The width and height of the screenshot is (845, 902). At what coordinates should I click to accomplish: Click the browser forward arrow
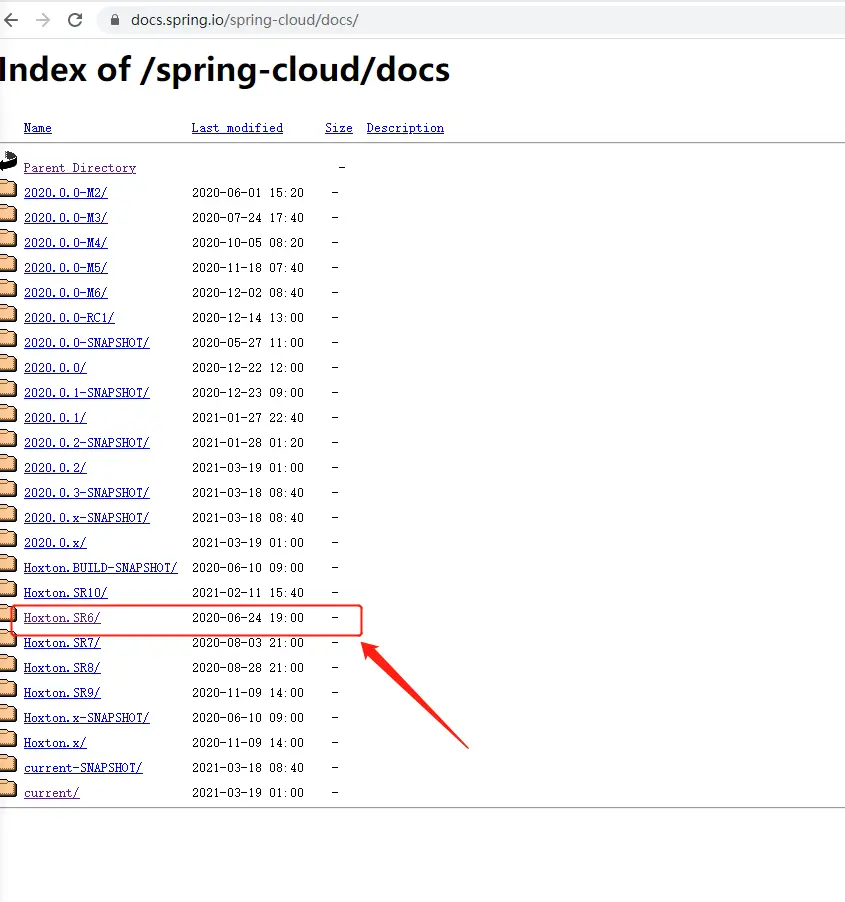[x=43, y=20]
